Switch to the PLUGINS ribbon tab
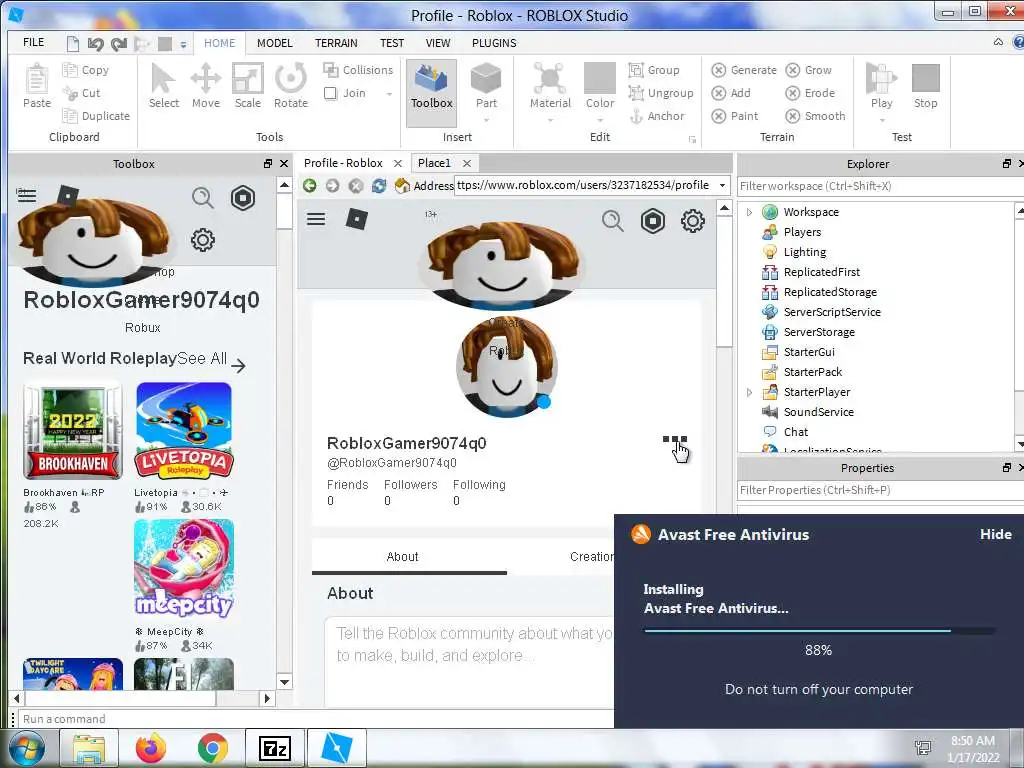 click(494, 43)
